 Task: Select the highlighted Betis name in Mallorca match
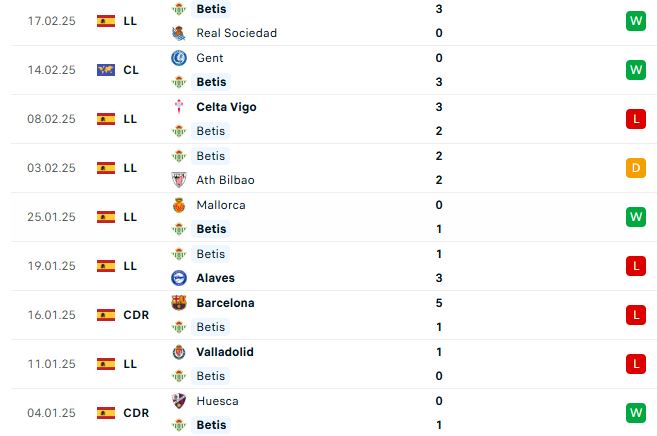pos(211,229)
